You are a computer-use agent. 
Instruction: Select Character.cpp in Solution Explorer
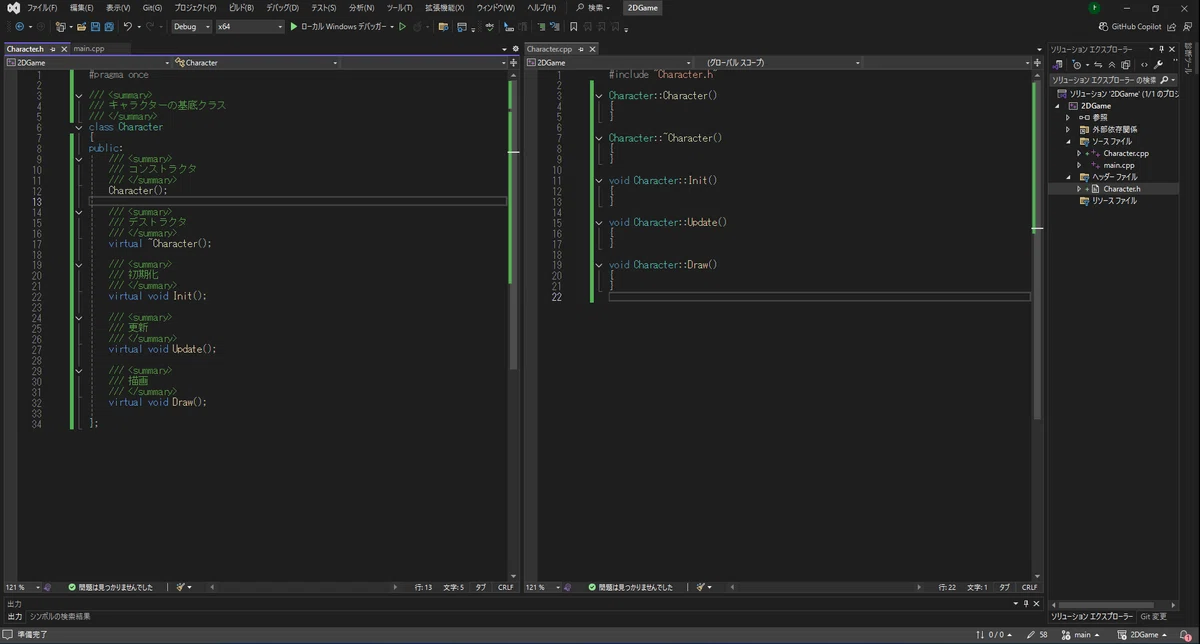coord(1126,153)
